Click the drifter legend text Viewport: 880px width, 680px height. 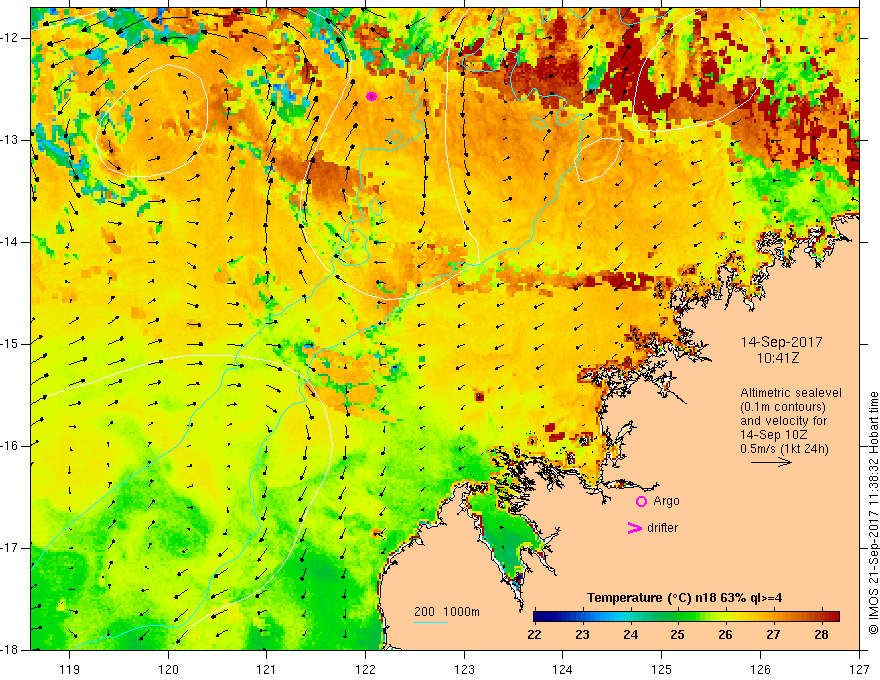[662, 528]
